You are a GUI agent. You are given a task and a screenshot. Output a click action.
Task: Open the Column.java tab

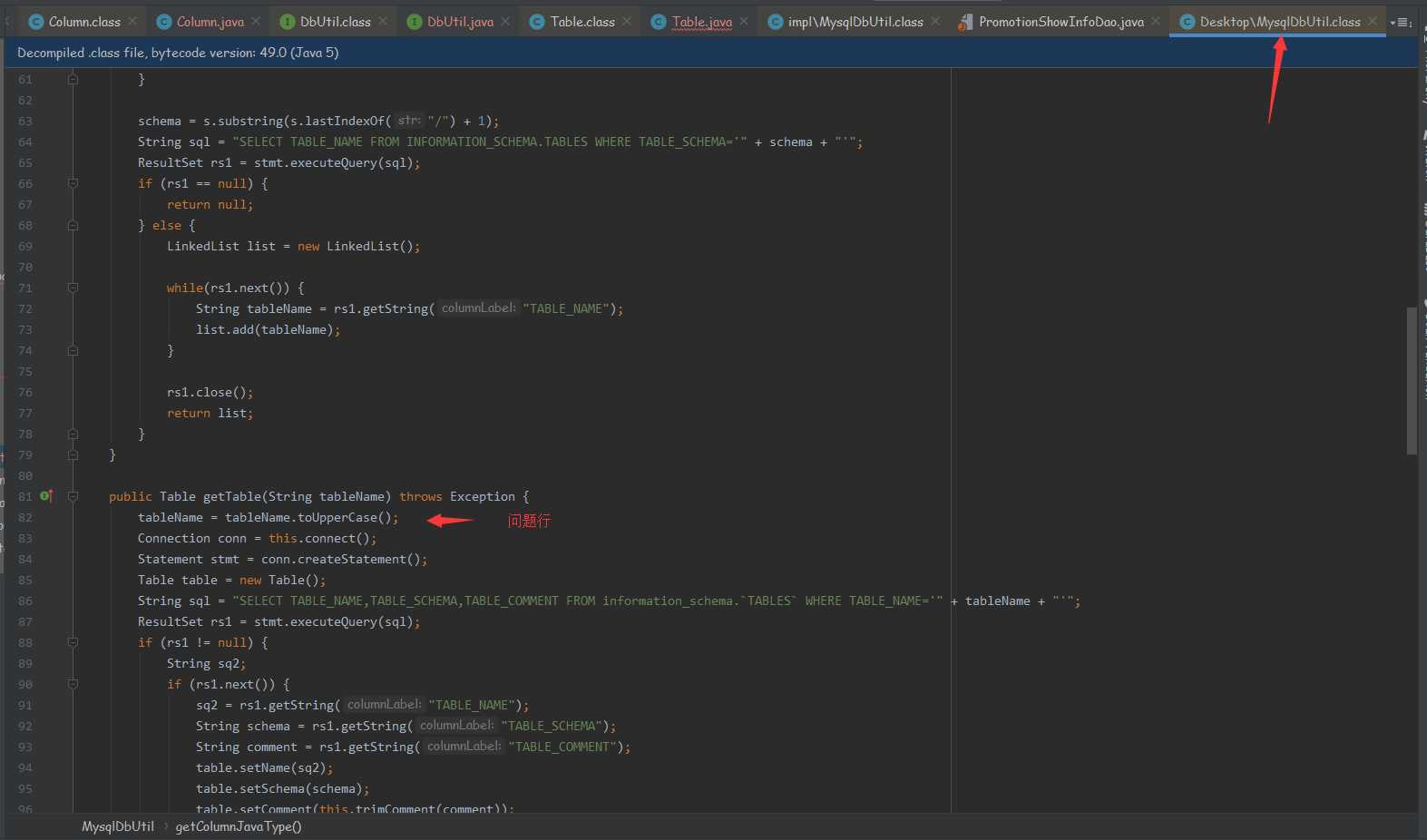click(210, 22)
